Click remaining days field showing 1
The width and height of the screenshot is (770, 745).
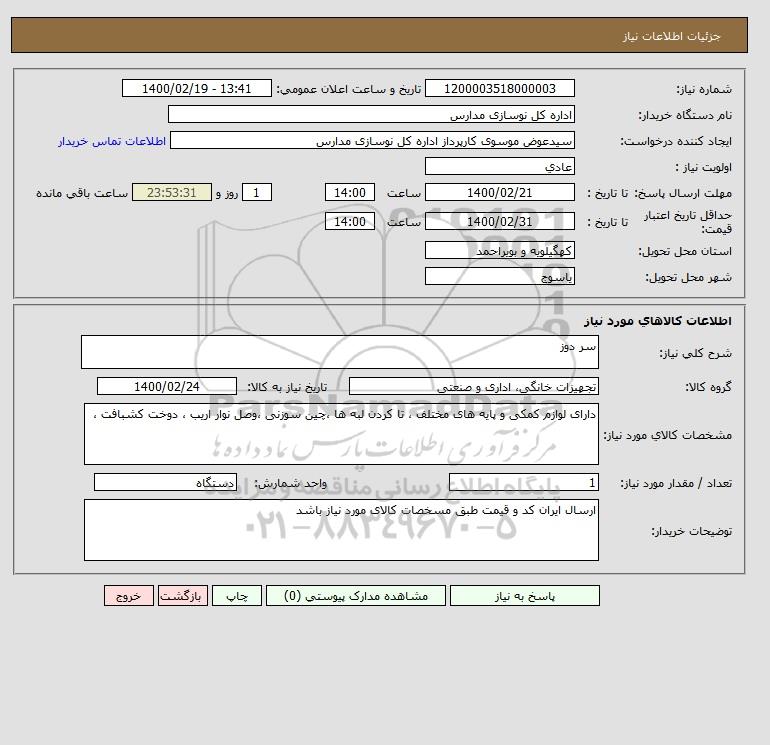tap(256, 193)
